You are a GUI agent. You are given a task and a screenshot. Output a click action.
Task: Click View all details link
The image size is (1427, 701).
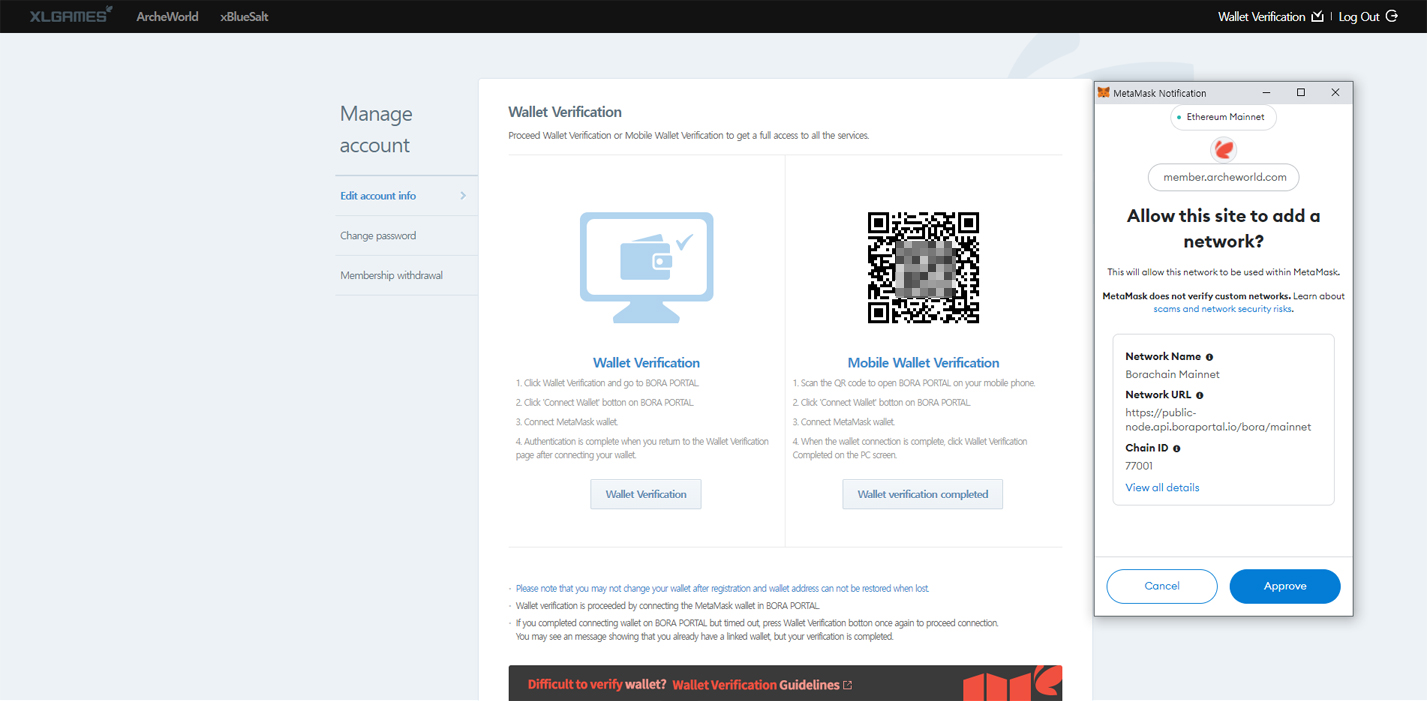[x=1162, y=488]
